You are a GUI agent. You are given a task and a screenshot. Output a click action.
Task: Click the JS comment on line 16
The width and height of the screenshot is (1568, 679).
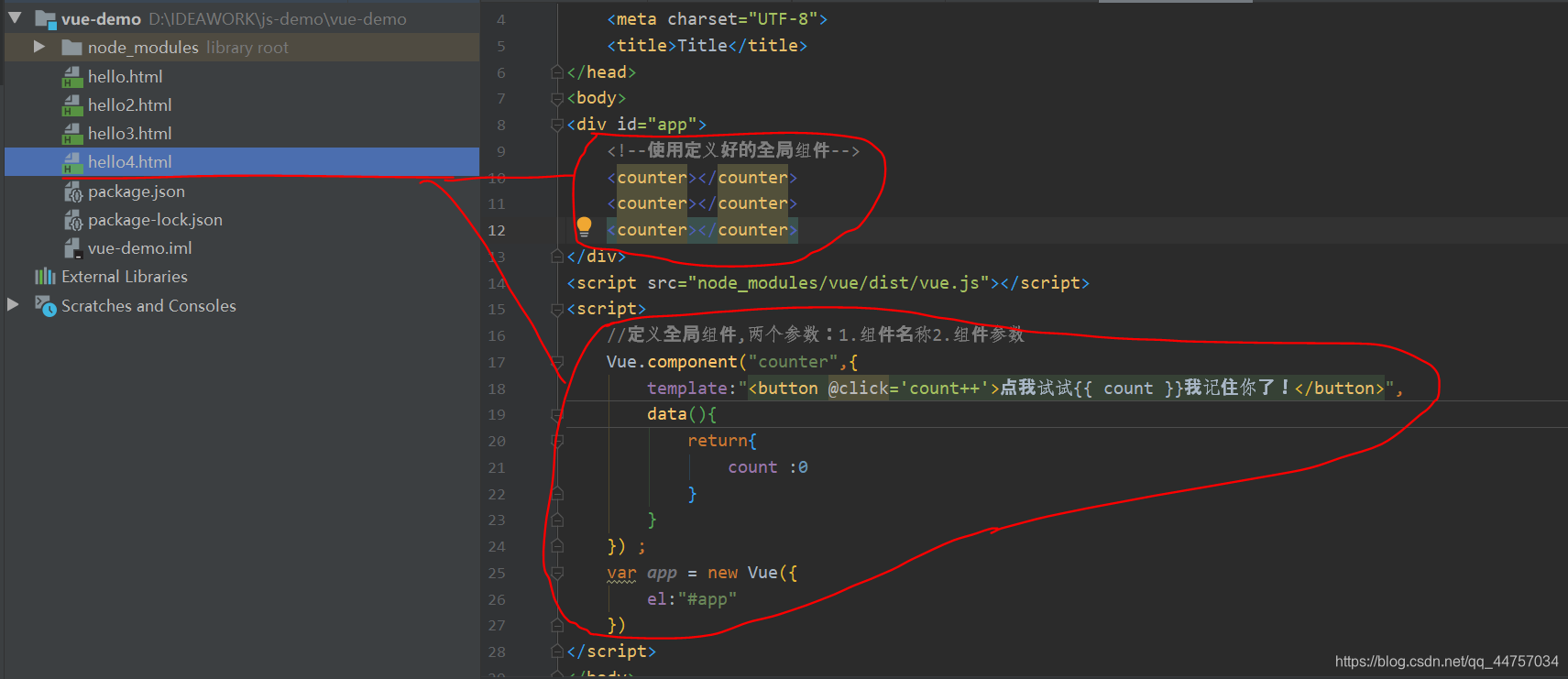tap(816, 334)
